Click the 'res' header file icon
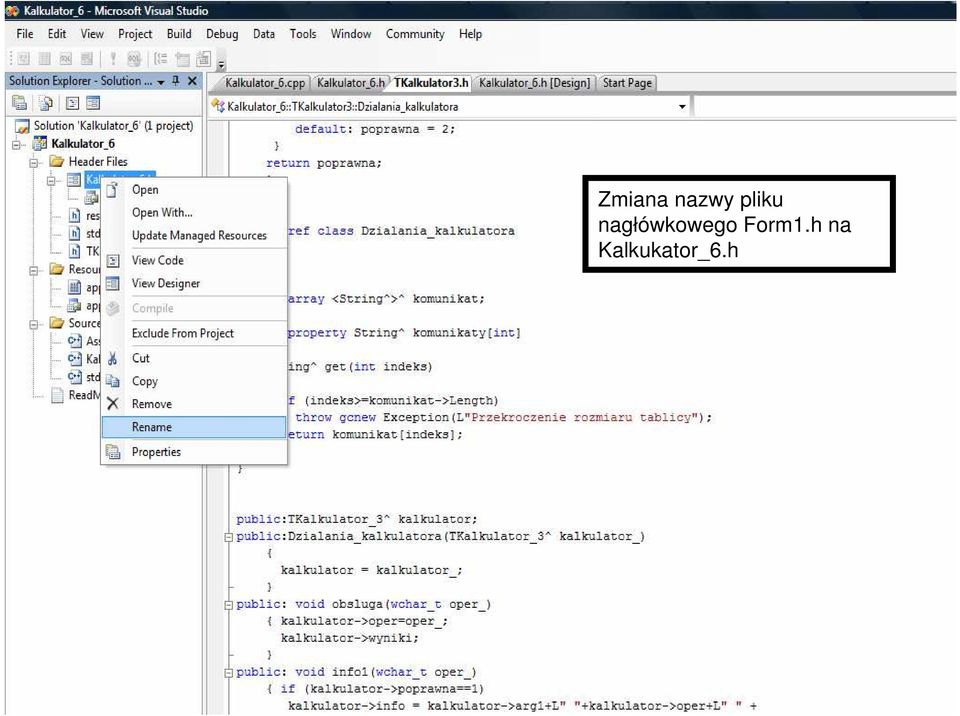This screenshot has width=960, height=716. tap(74, 216)
